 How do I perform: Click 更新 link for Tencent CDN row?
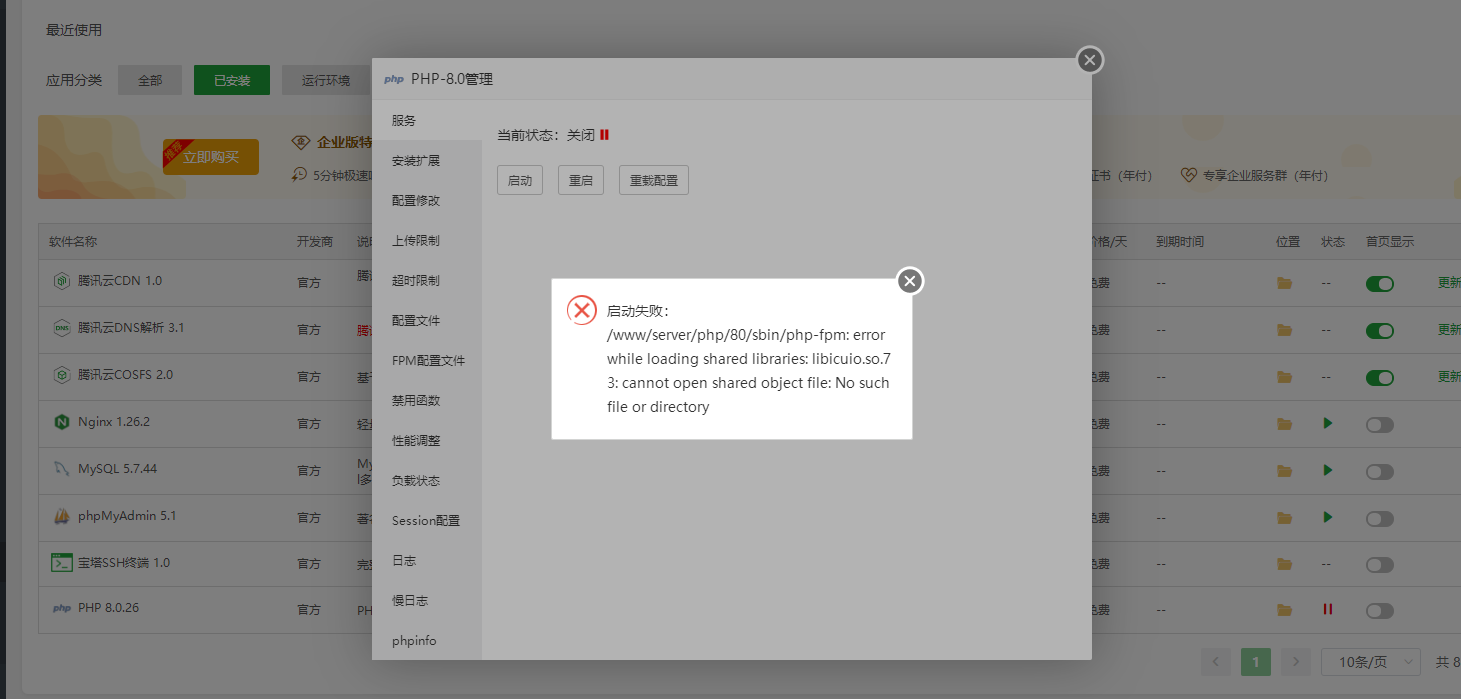pos(1449,283)
